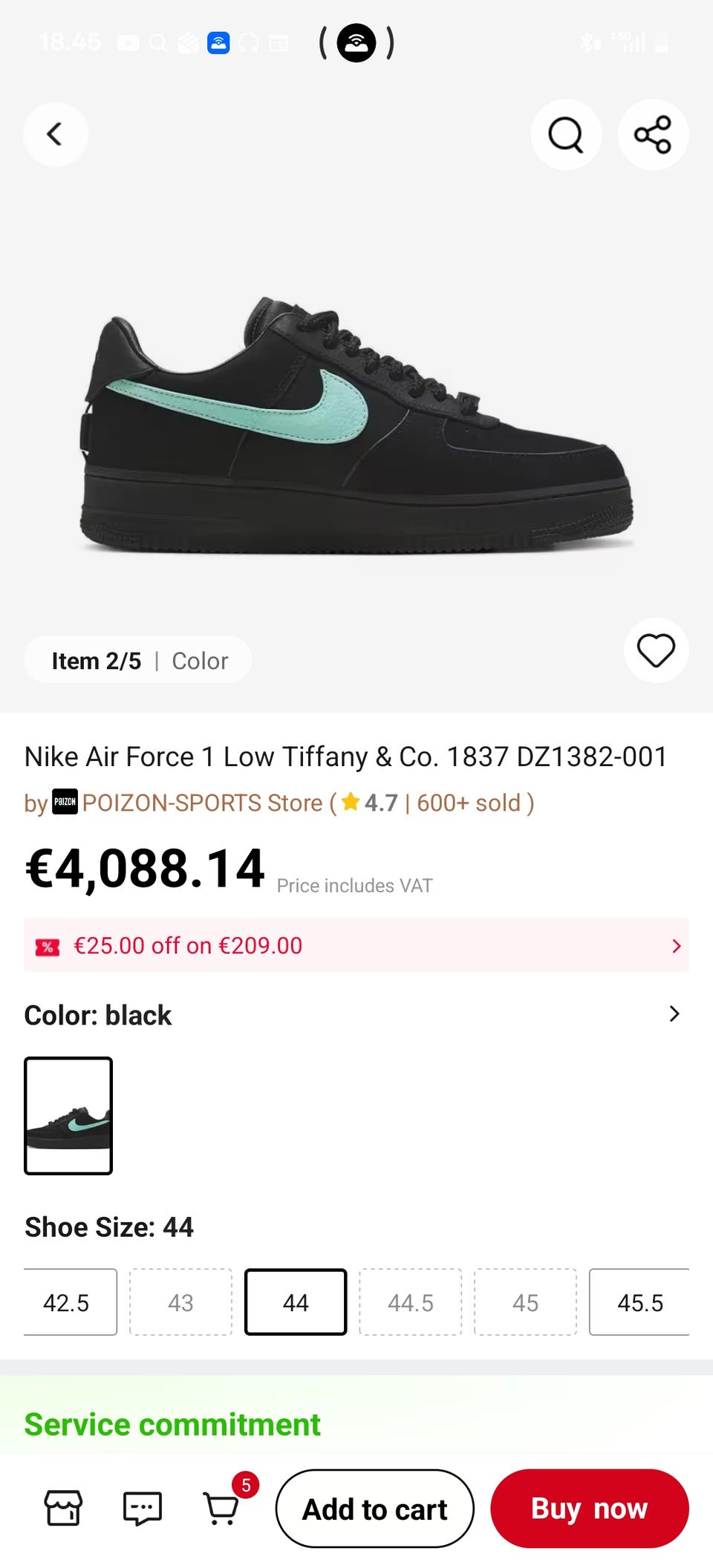This screenshot has height=1568, width=713.
Task: Open the store icon in bottom bar
Action: tap(64, 1508)
